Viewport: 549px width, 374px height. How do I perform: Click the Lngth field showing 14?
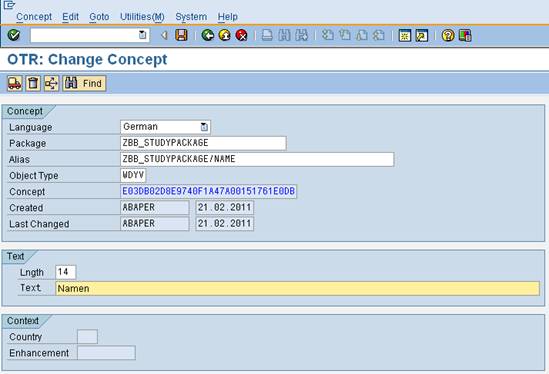(65, 272)
